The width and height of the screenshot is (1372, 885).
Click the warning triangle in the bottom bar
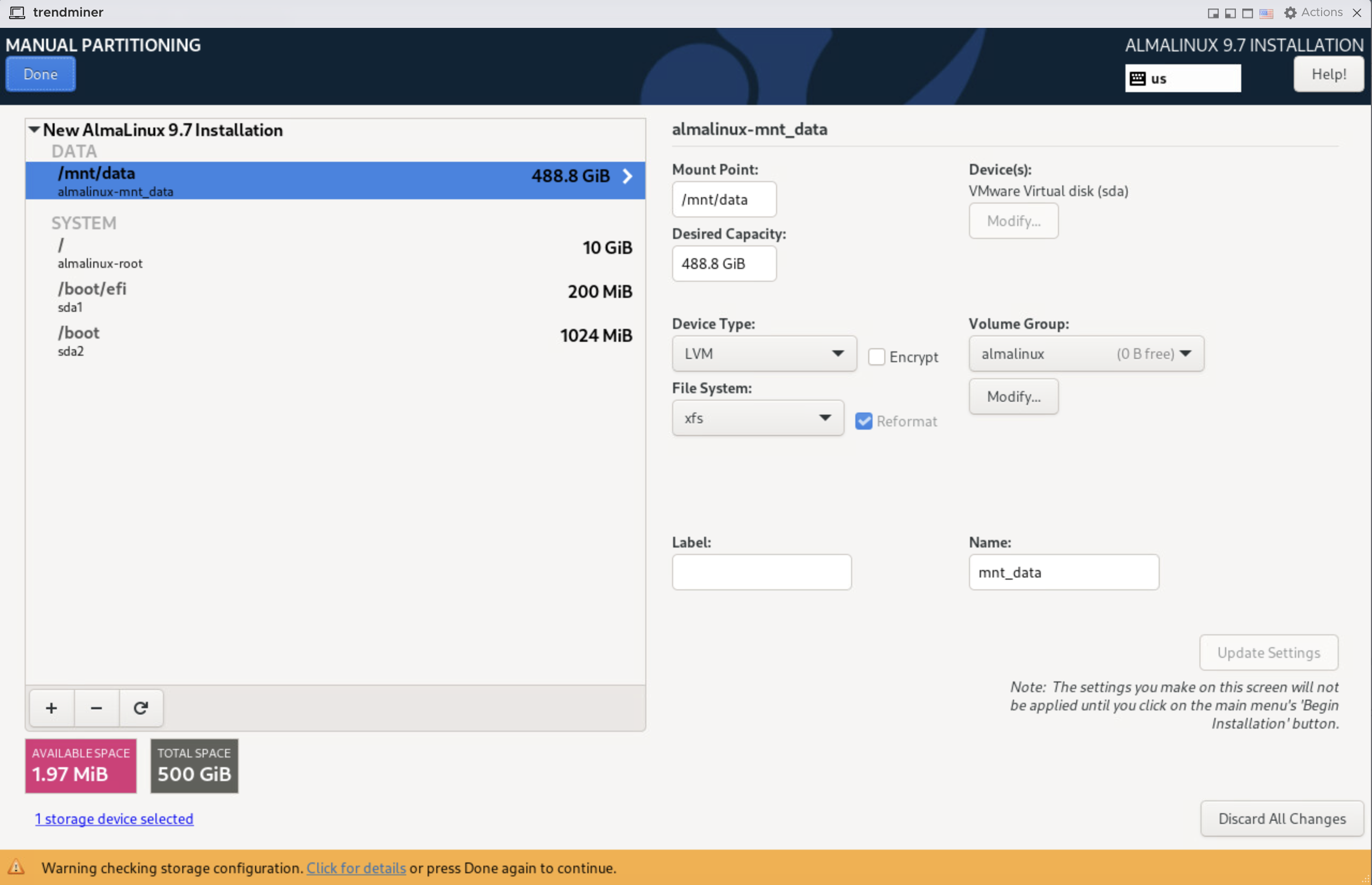17,869
